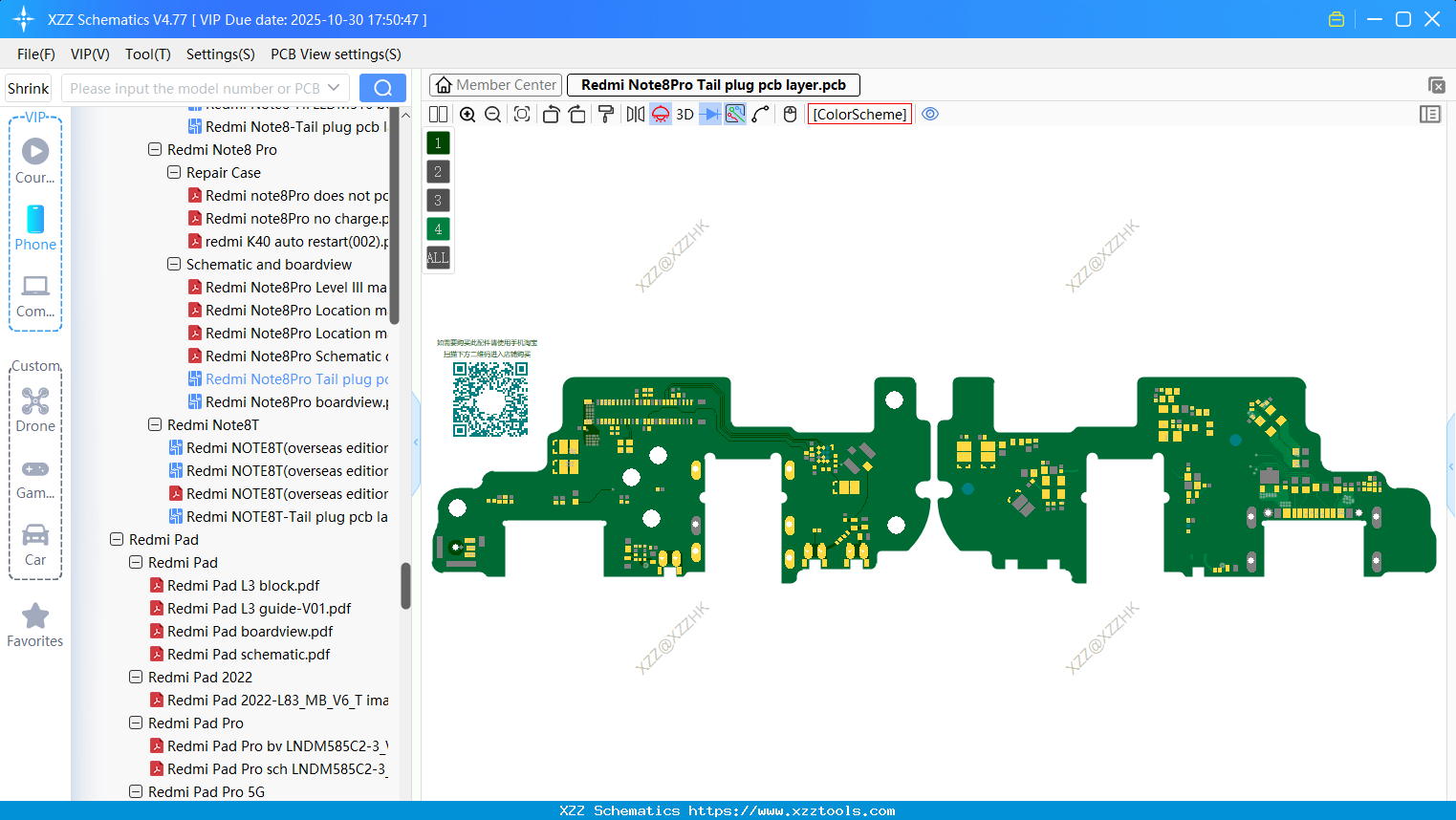Click the QR code image
The width and height of the screenshot is (1456, 820).
490,399
